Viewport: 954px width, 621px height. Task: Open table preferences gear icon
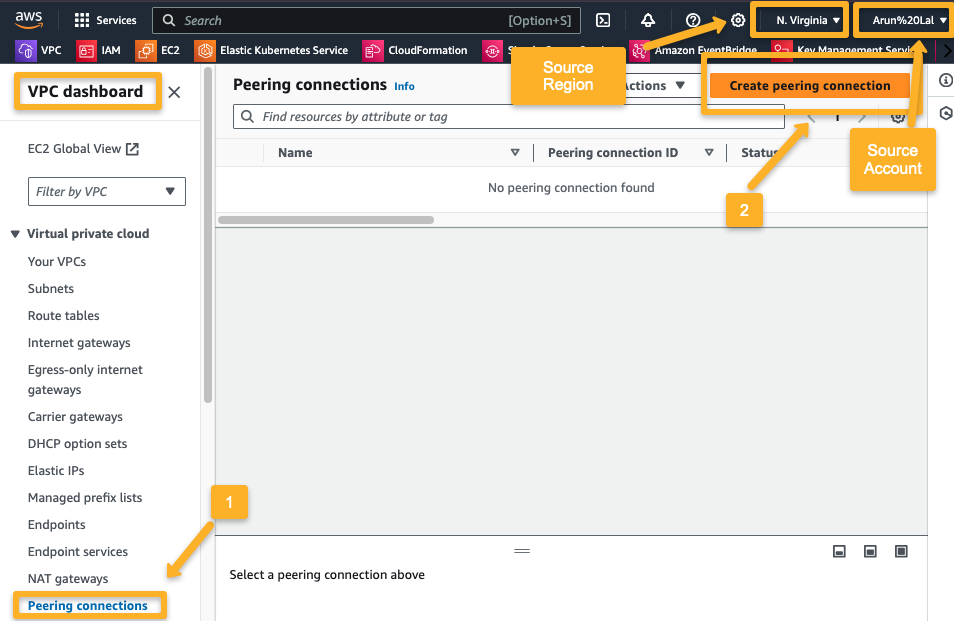(898, 117)
